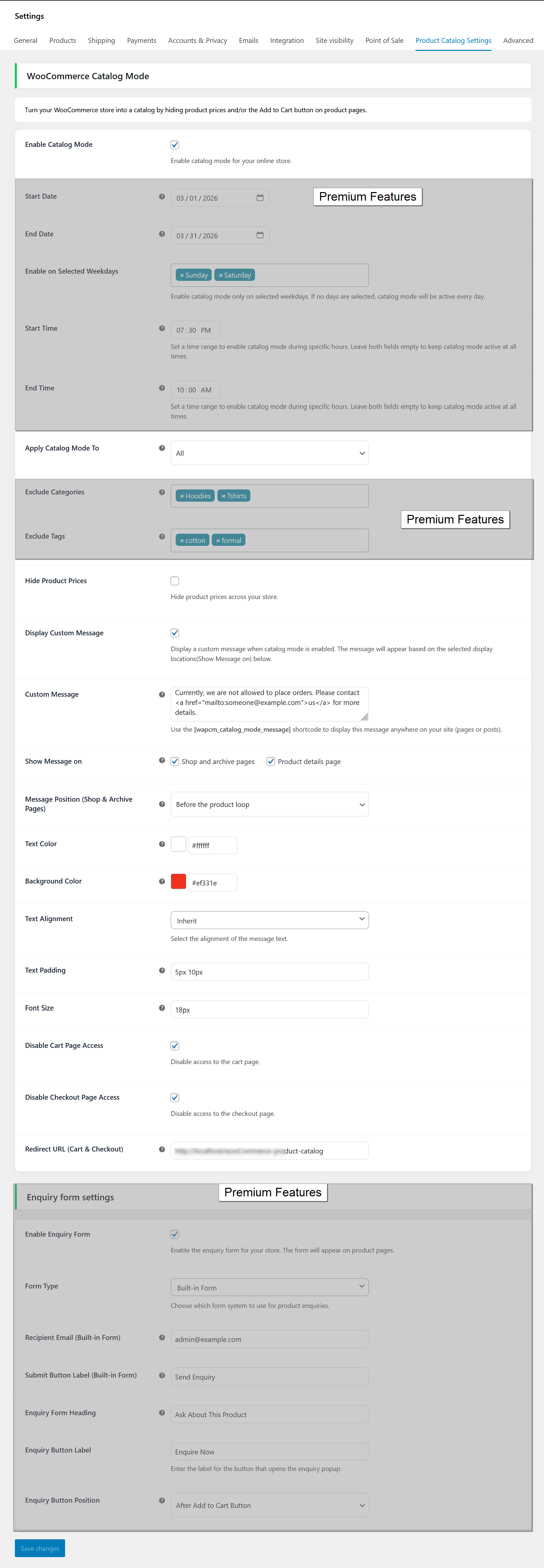The image size is (544, 1568).
Task: Open the Text Alignment dropdown
Action: pyautogui.click(x=269, y=921)
